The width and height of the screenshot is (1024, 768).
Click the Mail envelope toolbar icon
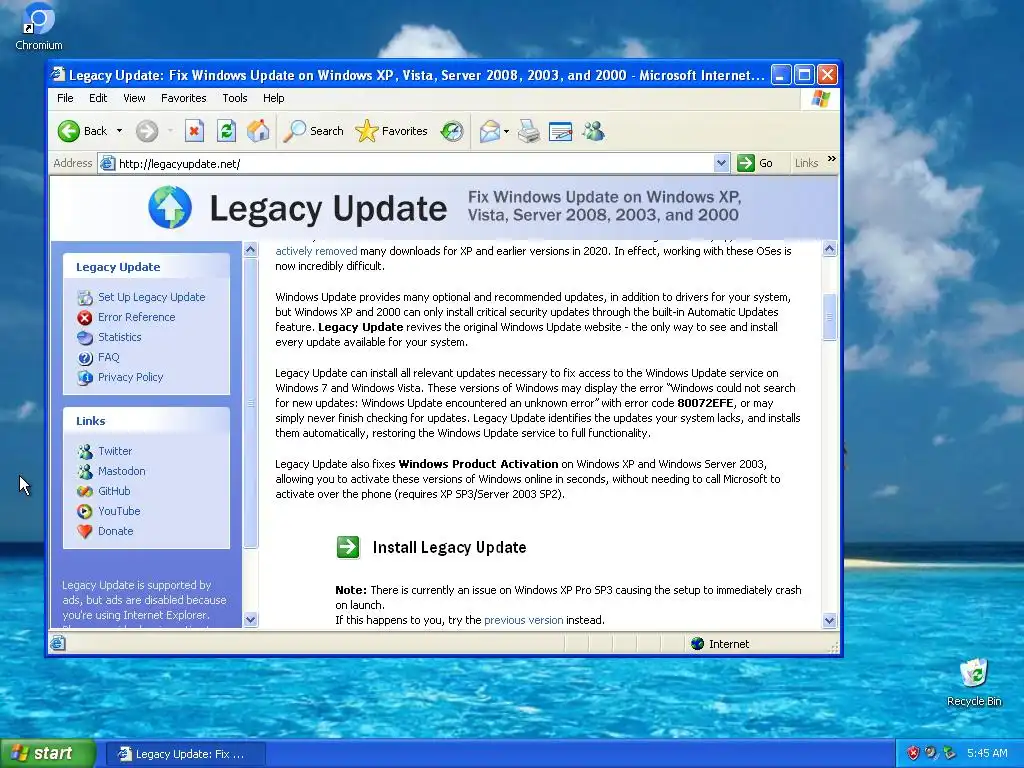click(489, 131)
